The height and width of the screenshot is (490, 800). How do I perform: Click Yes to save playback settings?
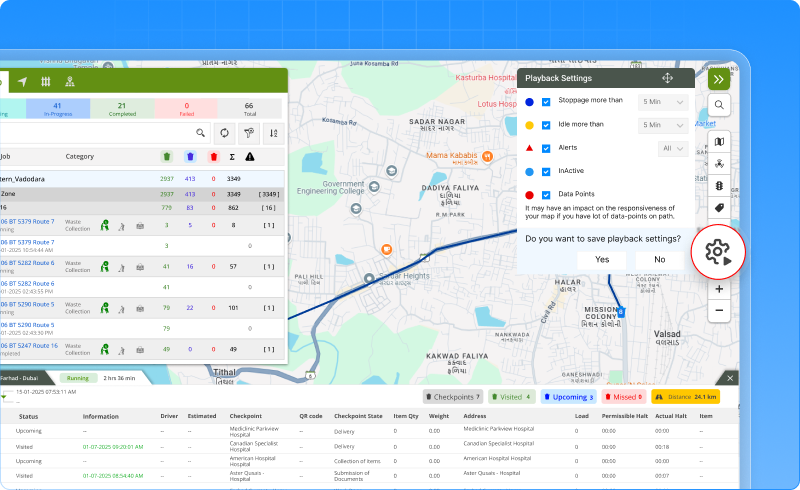[602, 259]
